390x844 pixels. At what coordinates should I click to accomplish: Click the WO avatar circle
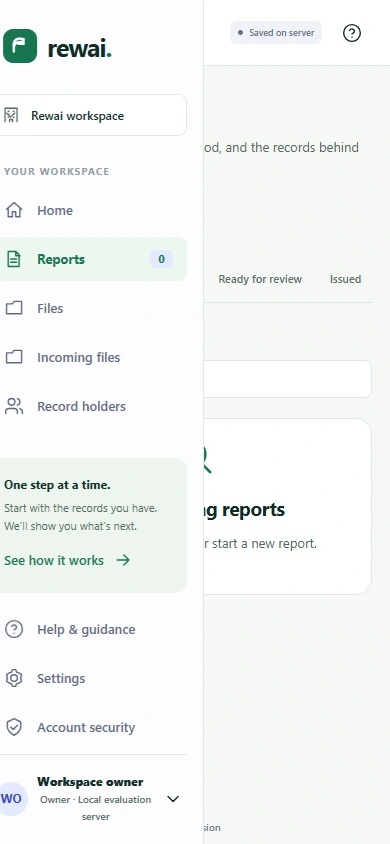point(12,799)
